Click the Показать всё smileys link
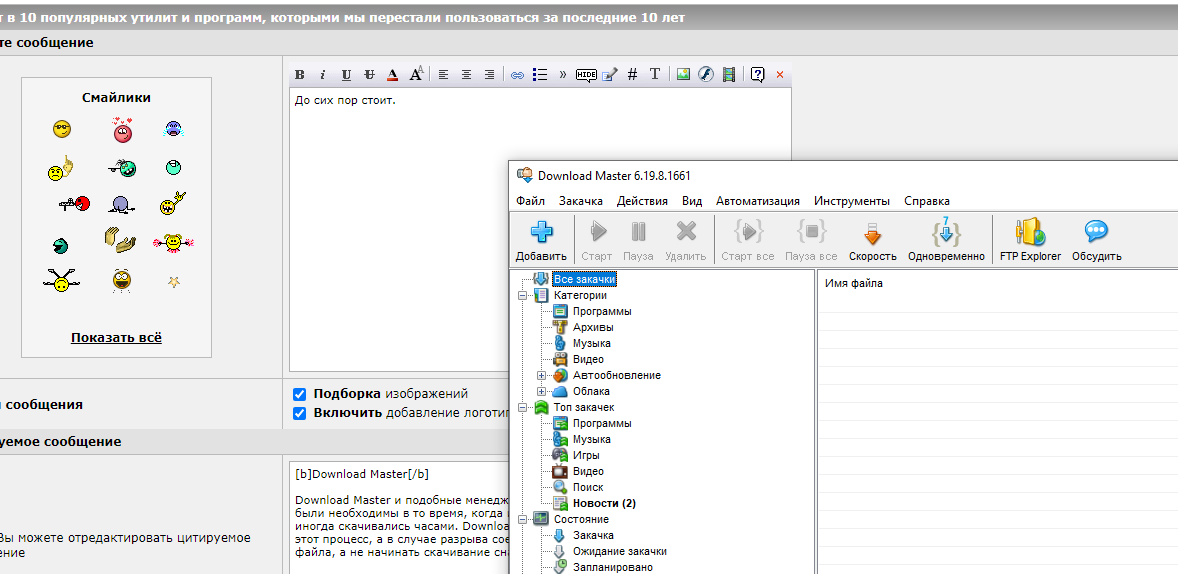1178x574 pixels. tap(116, 337)
